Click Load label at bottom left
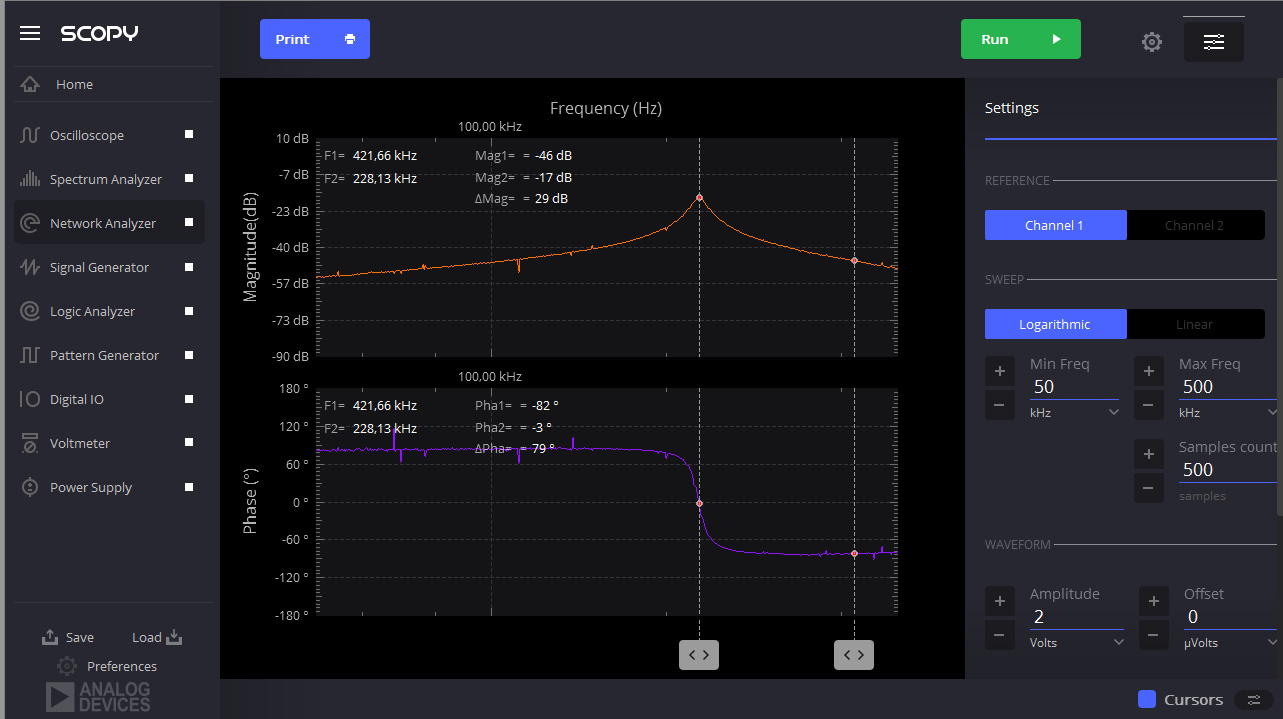The image size is (1283, 719). (x=147, y=638)
